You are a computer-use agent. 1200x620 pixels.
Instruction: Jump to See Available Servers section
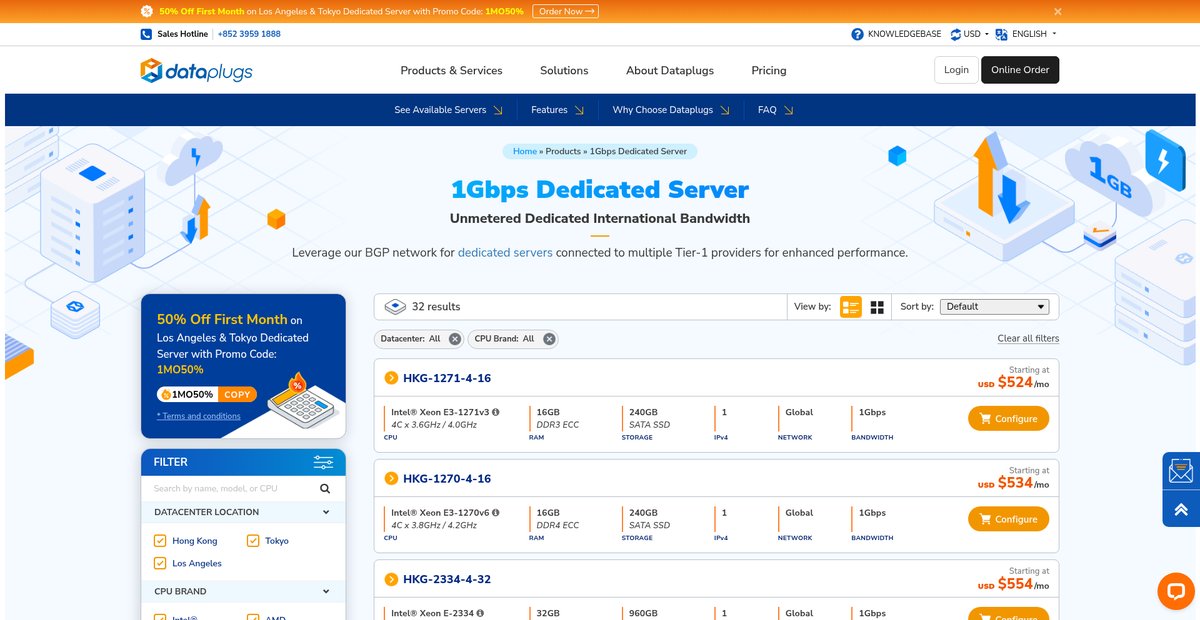click(x=449, y=110)
